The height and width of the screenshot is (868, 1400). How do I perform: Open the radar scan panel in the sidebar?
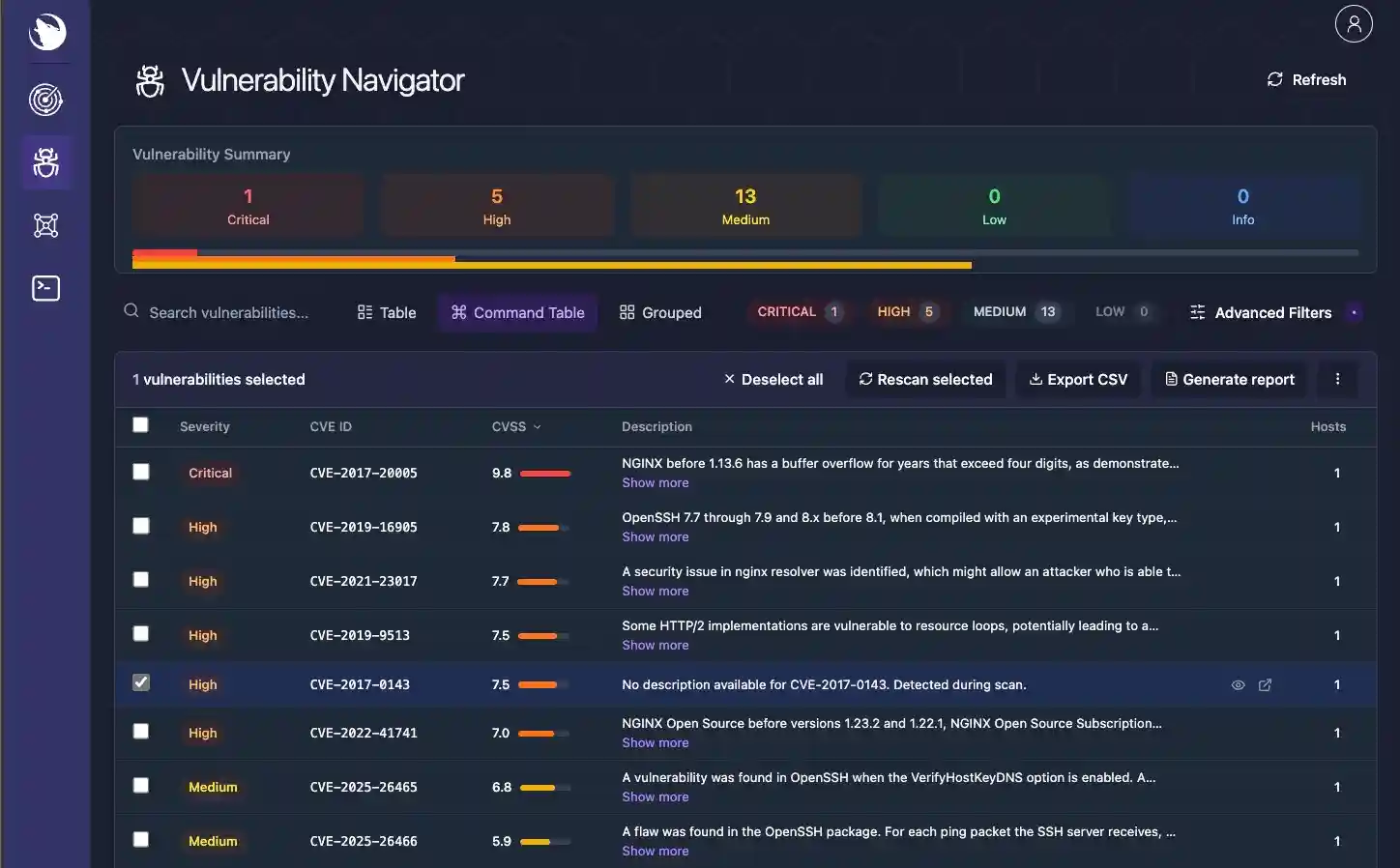(x=45, y=100)
